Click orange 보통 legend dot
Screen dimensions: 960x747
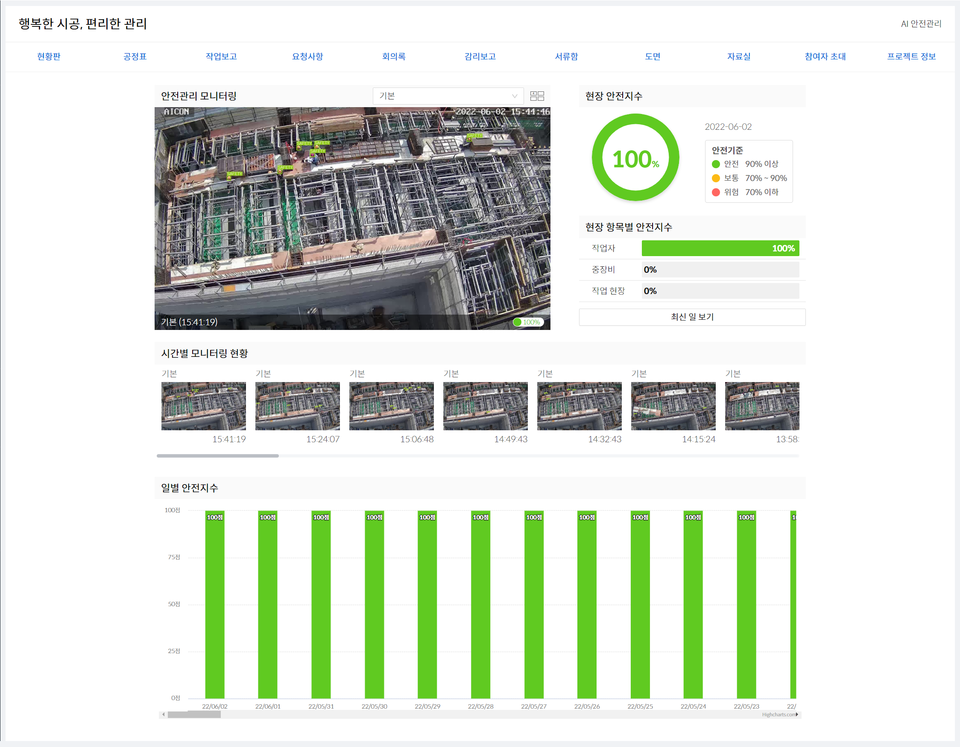[x=716, y=178]
